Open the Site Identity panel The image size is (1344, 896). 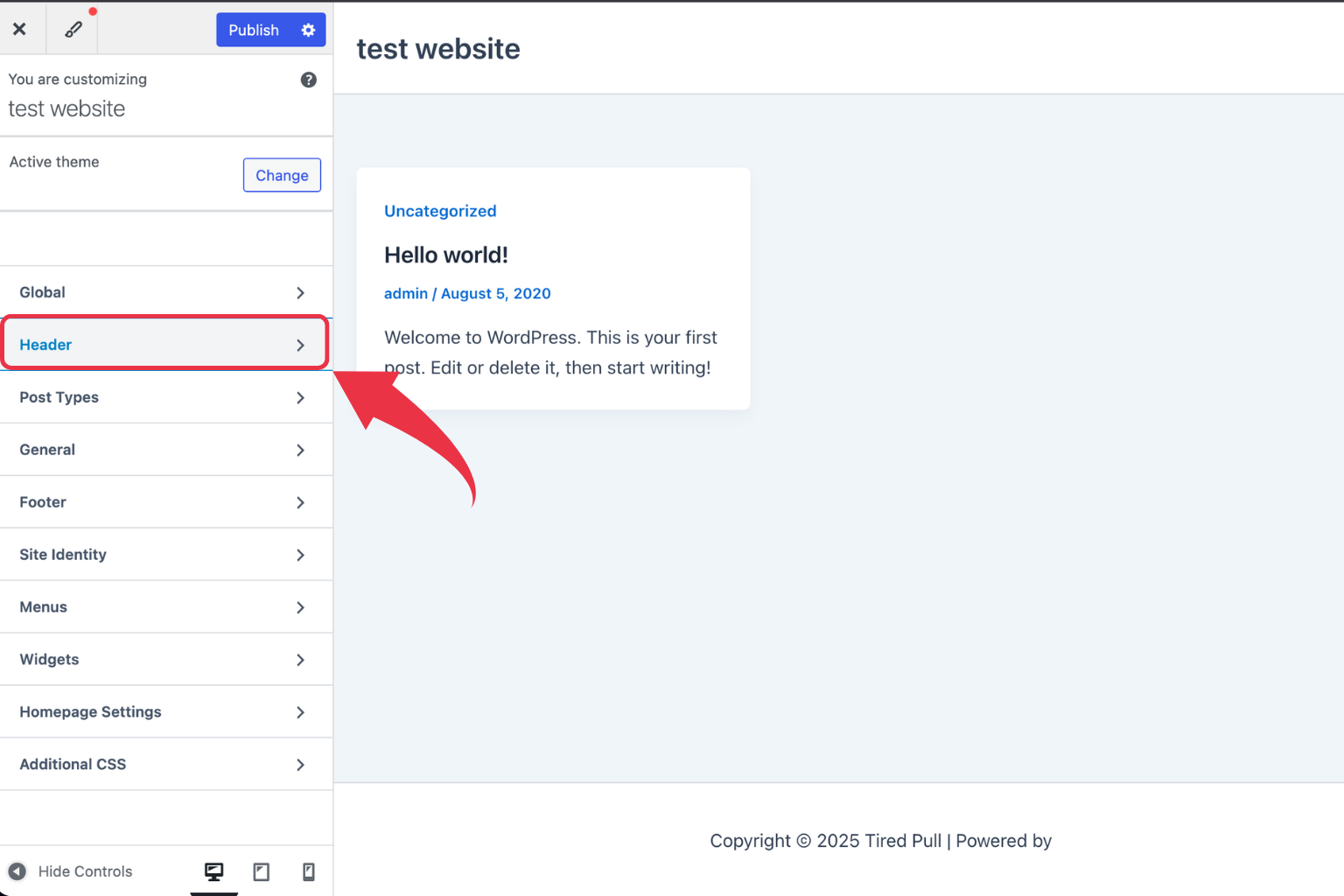click(166, 554)
